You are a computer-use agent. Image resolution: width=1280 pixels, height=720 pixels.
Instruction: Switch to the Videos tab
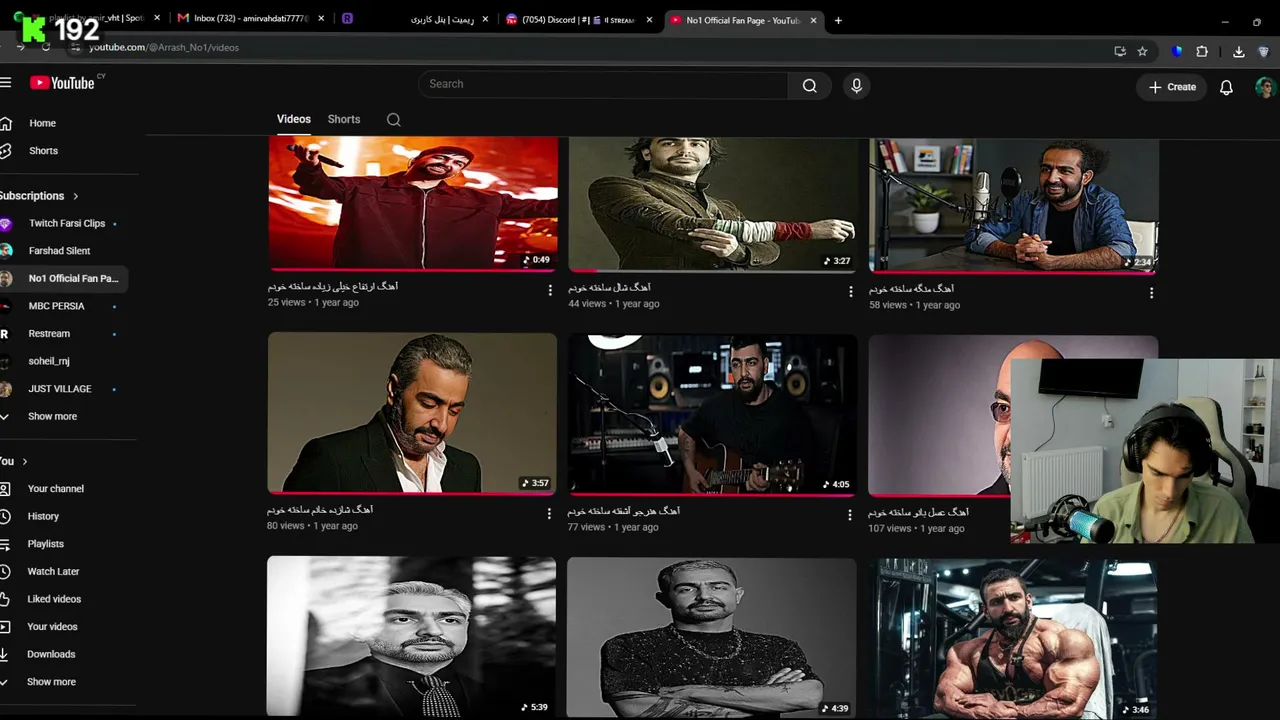coord(294,119)
